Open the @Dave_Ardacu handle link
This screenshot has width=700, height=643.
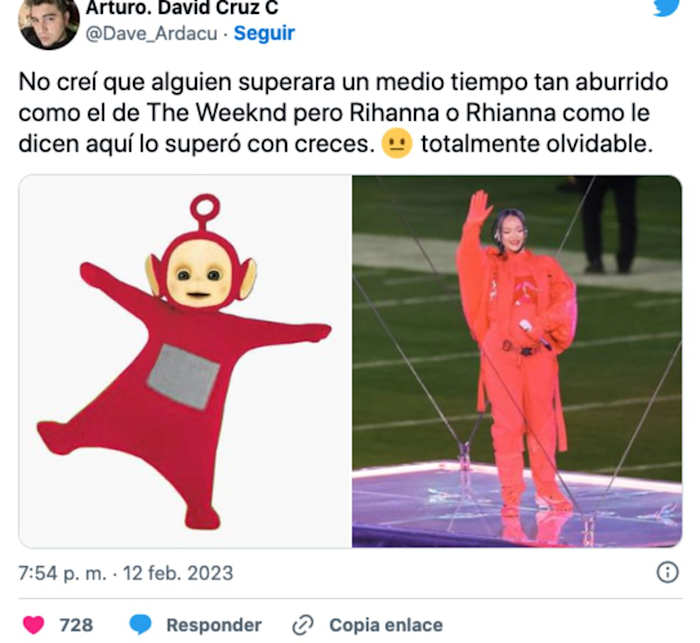click(151, 33)
